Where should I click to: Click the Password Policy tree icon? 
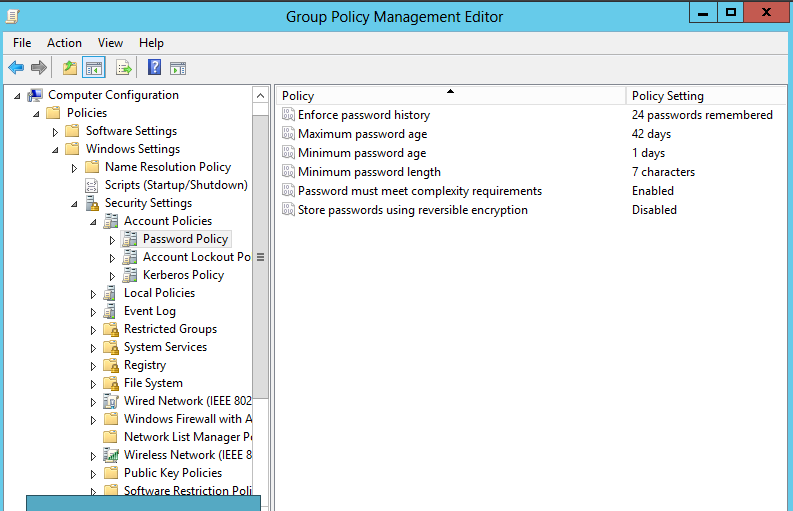tap(130, 239)
